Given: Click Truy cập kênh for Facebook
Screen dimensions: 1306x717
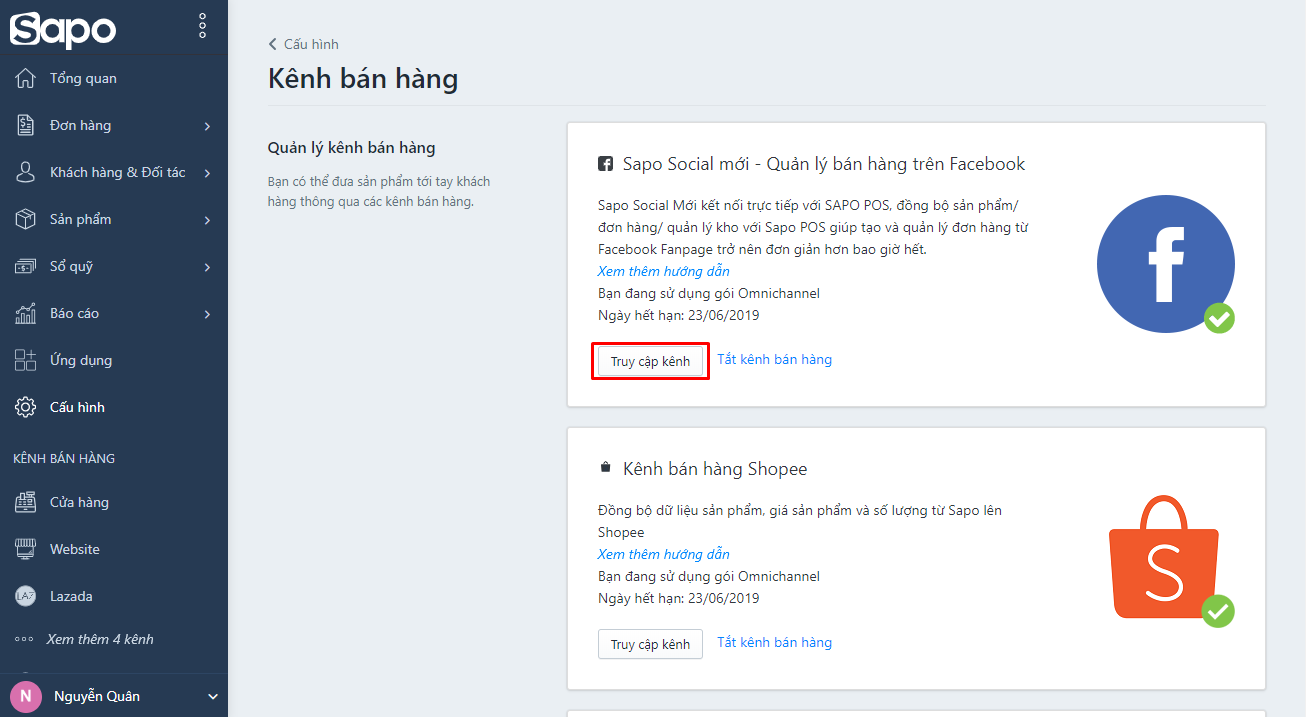Looking at the screenshot, I should click(x=650, y=361).
